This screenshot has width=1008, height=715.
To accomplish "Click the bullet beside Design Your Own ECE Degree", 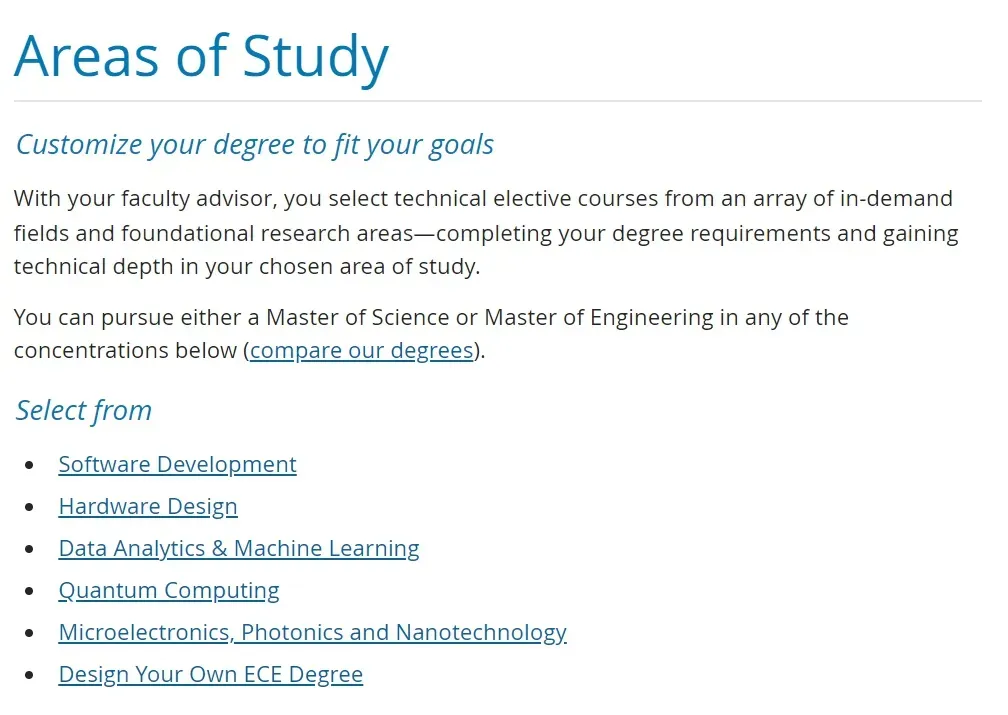I will pyautogui.click(x=31, y=676).
